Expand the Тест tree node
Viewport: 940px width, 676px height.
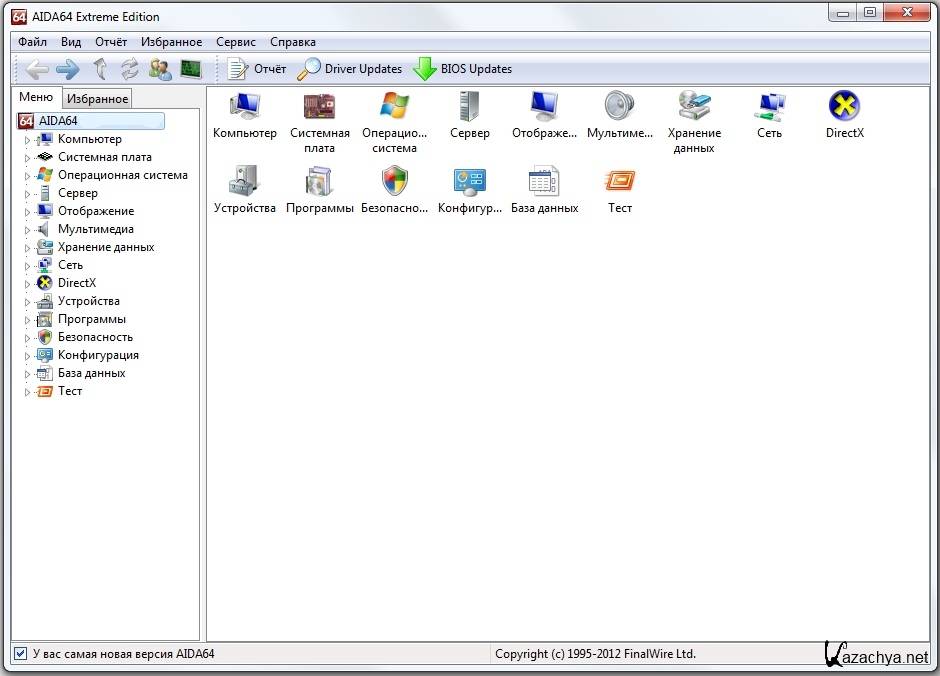[x=28, y=392]
